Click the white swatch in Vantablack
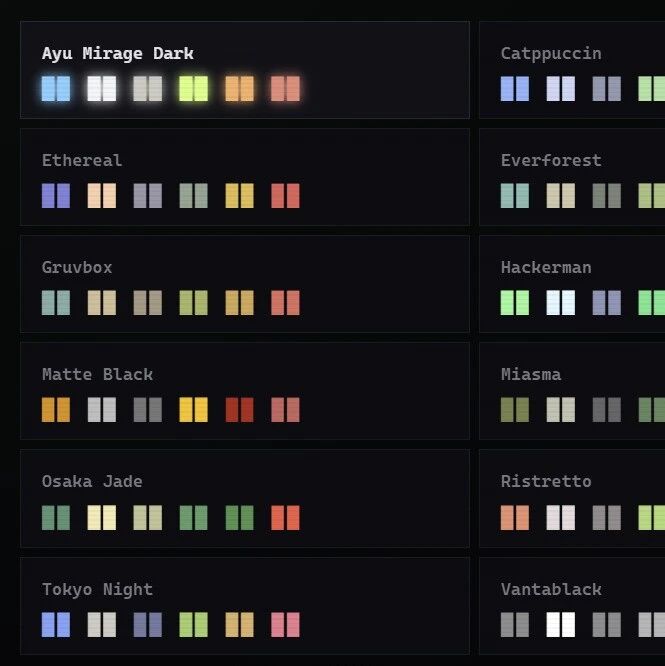Screen dimensions: 665x666 click(x=561, y=625)
